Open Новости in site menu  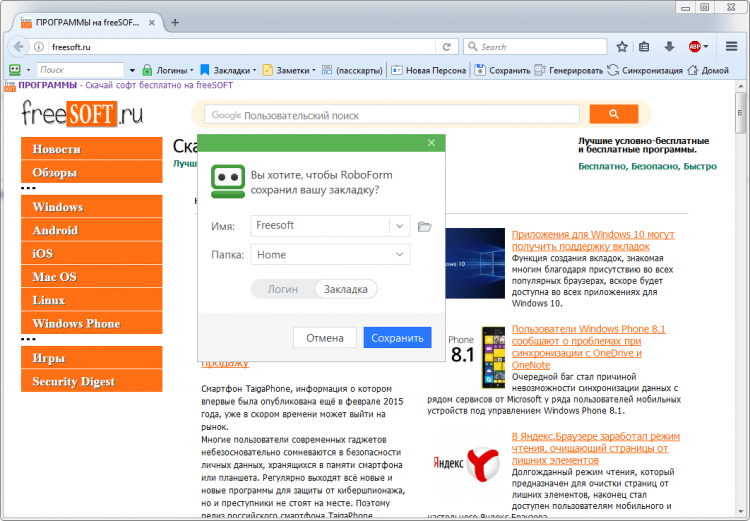tap(92, 149)
